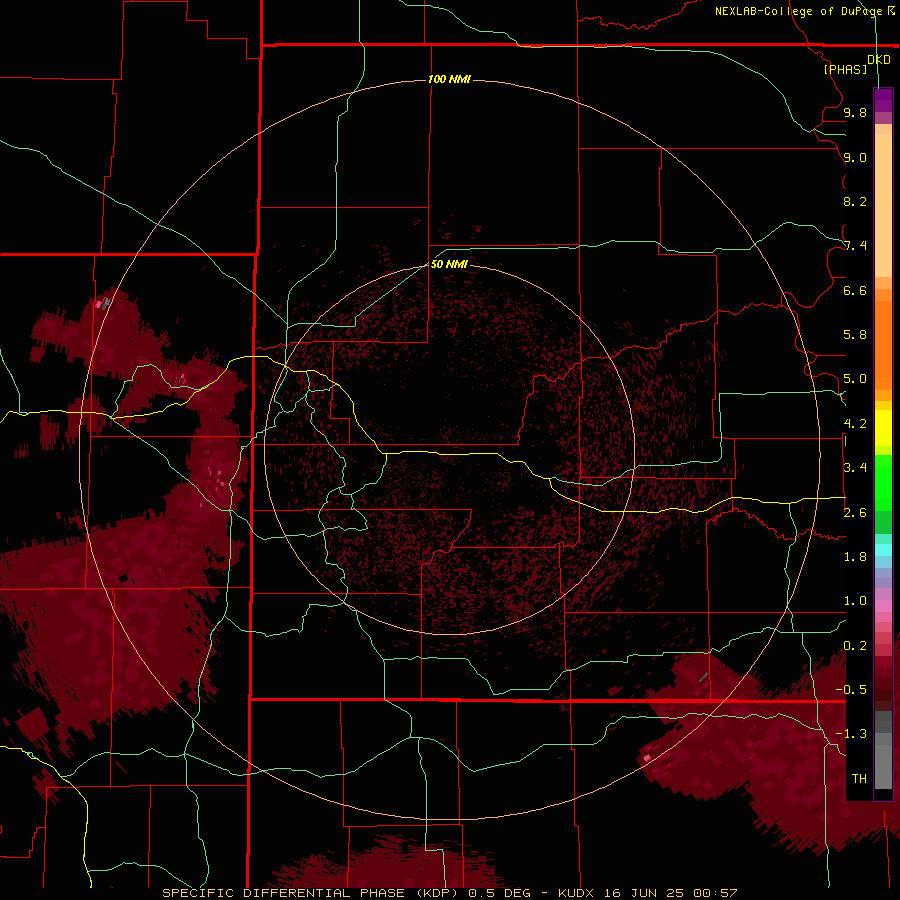Click the SPECIFIC DIFFERENTIAL PHASE (KDP) caption

click(313, 893)
